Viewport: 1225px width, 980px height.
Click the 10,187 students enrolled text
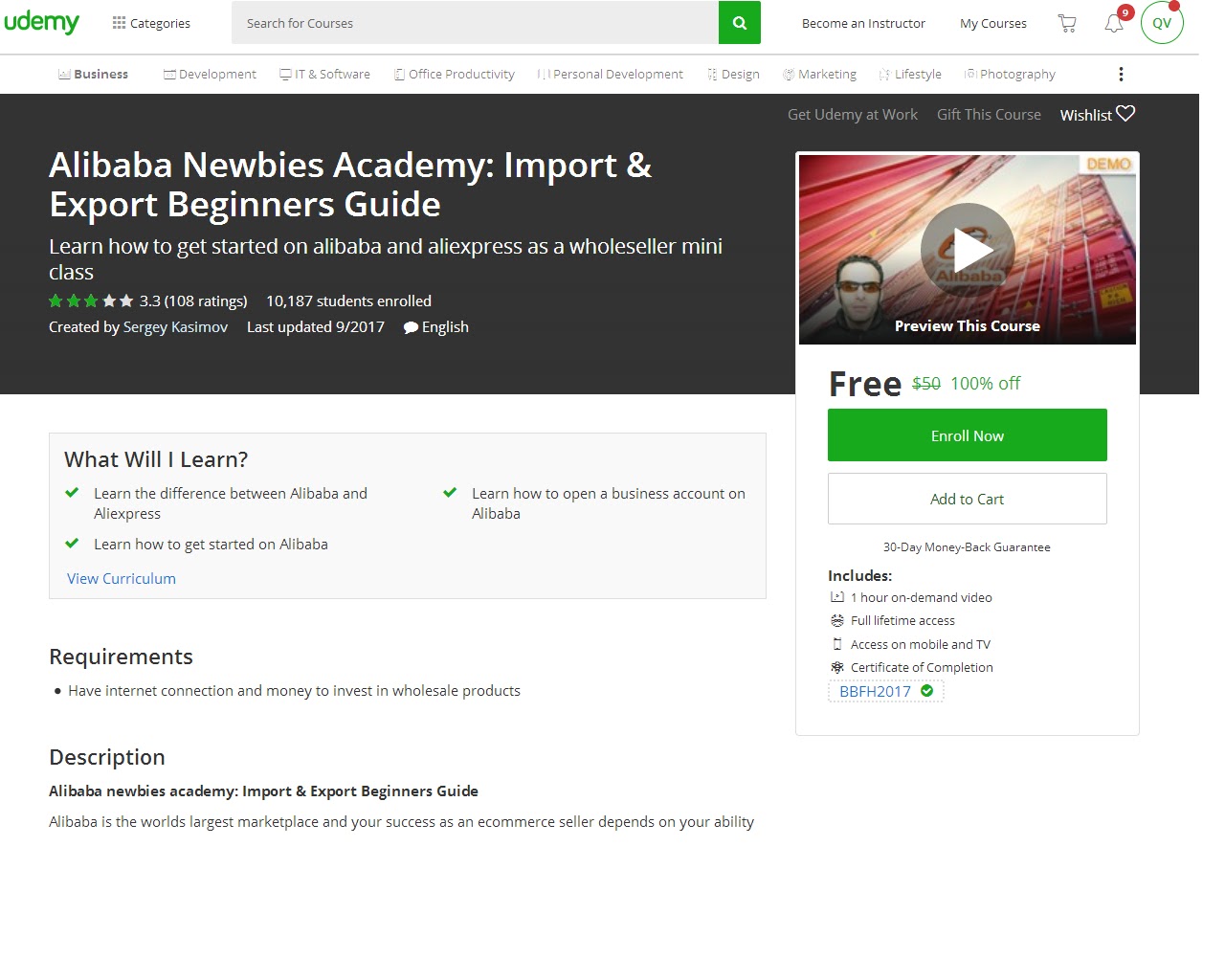pyautogui.click(x=348, y=301)
